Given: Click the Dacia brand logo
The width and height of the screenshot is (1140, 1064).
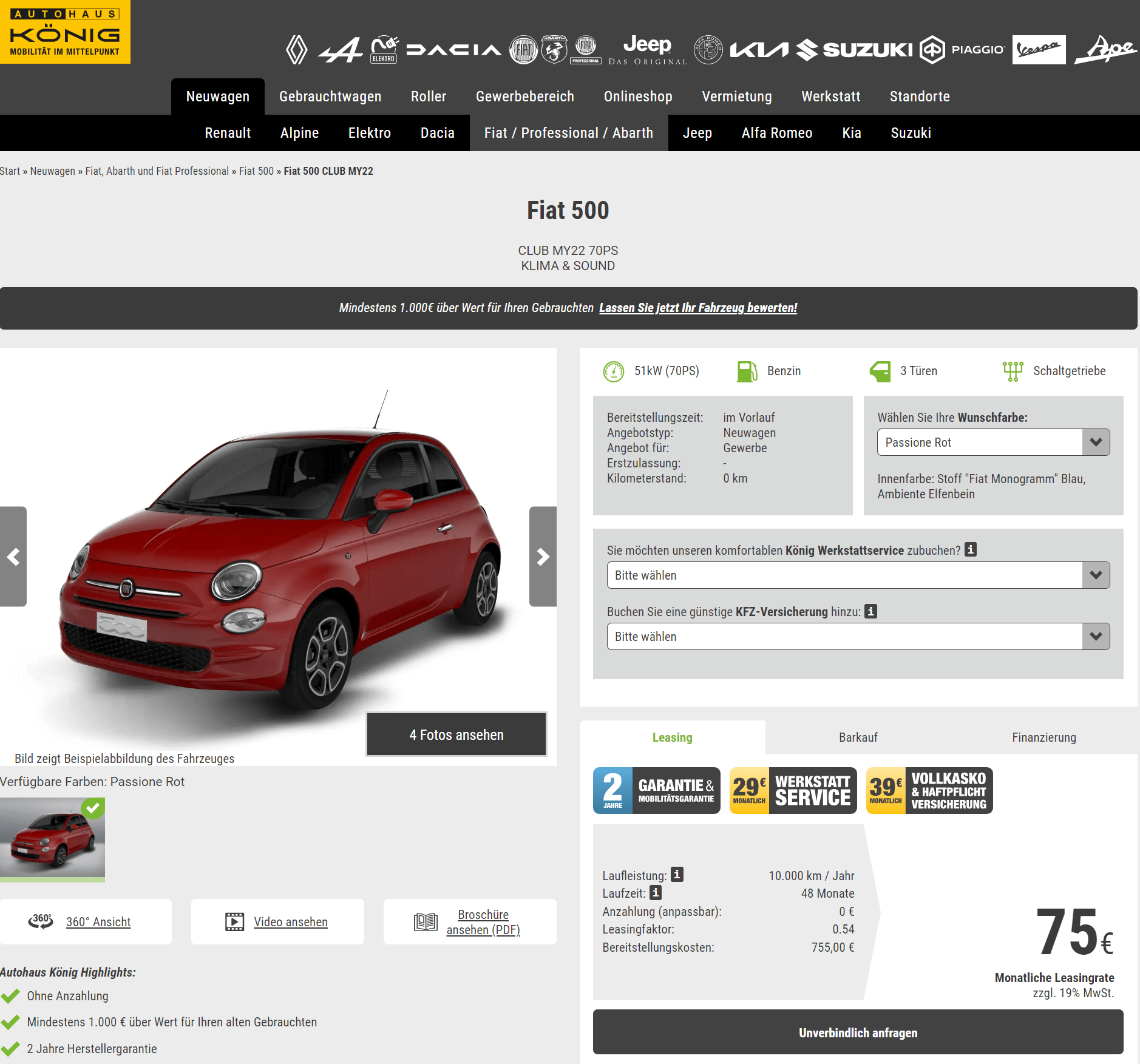Looking at the screenshot, I should point(454,50).
